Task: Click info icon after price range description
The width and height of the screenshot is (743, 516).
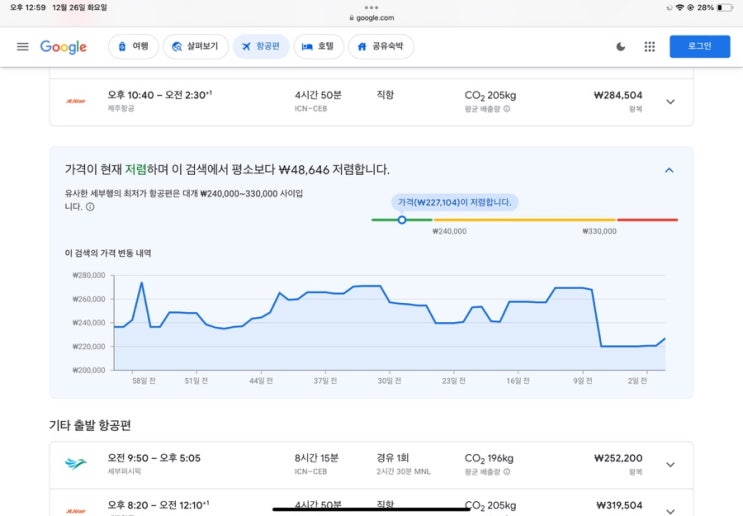Action: (90, 207)
